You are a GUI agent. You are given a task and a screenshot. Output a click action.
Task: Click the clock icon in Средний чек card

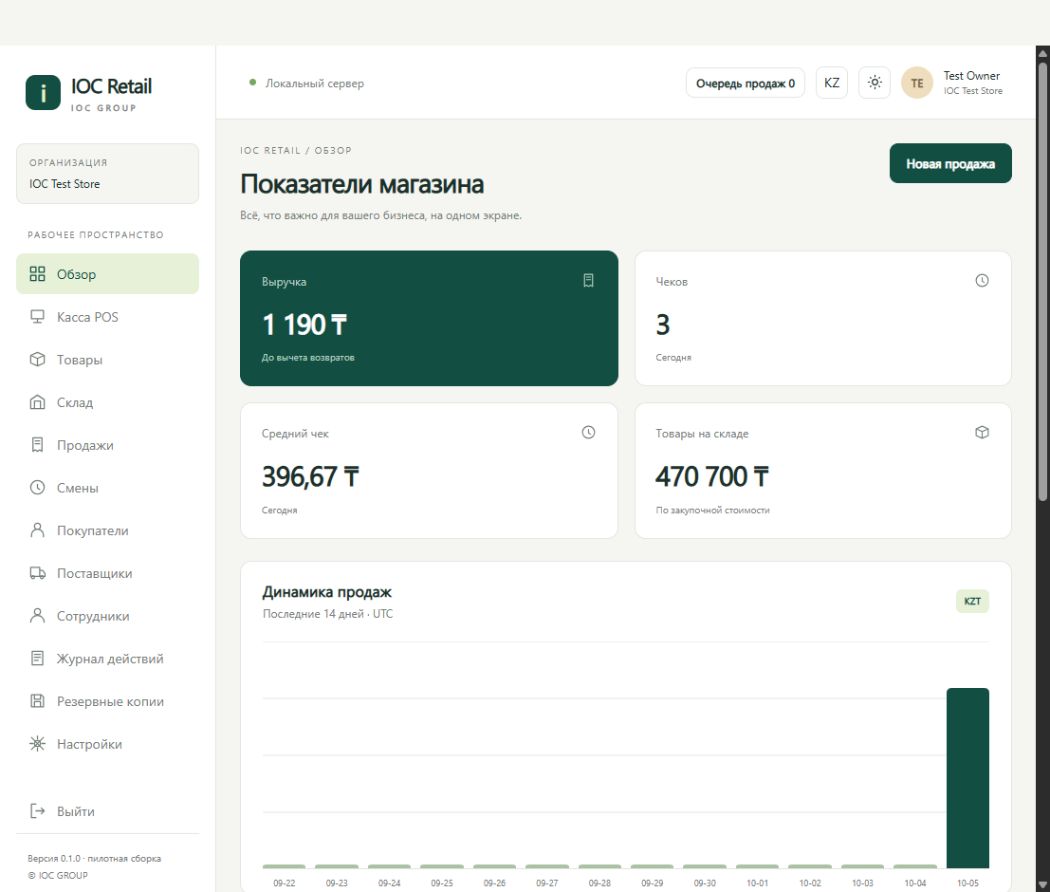[588, 433]
